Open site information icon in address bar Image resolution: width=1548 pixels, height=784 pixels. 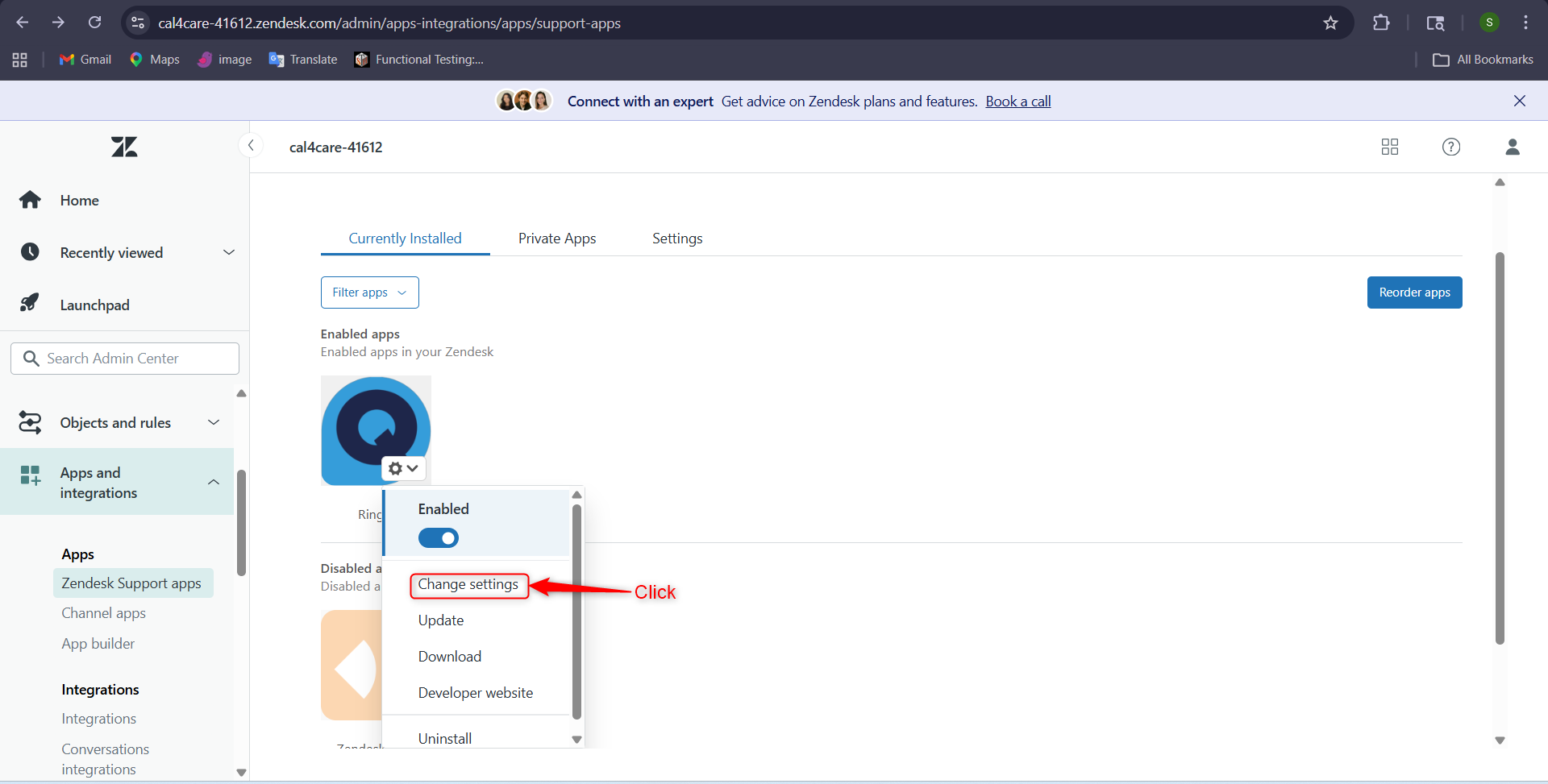coord(138,23)
